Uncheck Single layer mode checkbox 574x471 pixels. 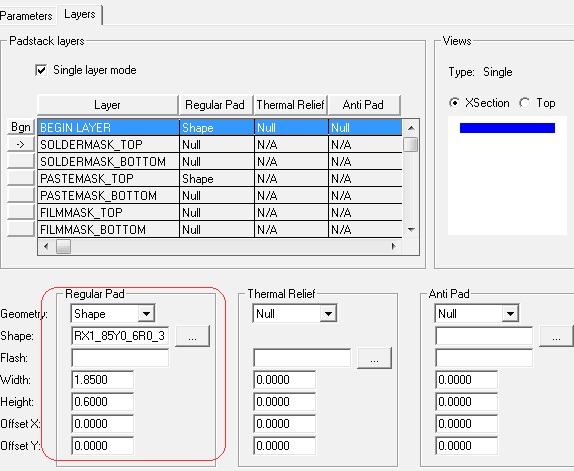tap(41, 70)
